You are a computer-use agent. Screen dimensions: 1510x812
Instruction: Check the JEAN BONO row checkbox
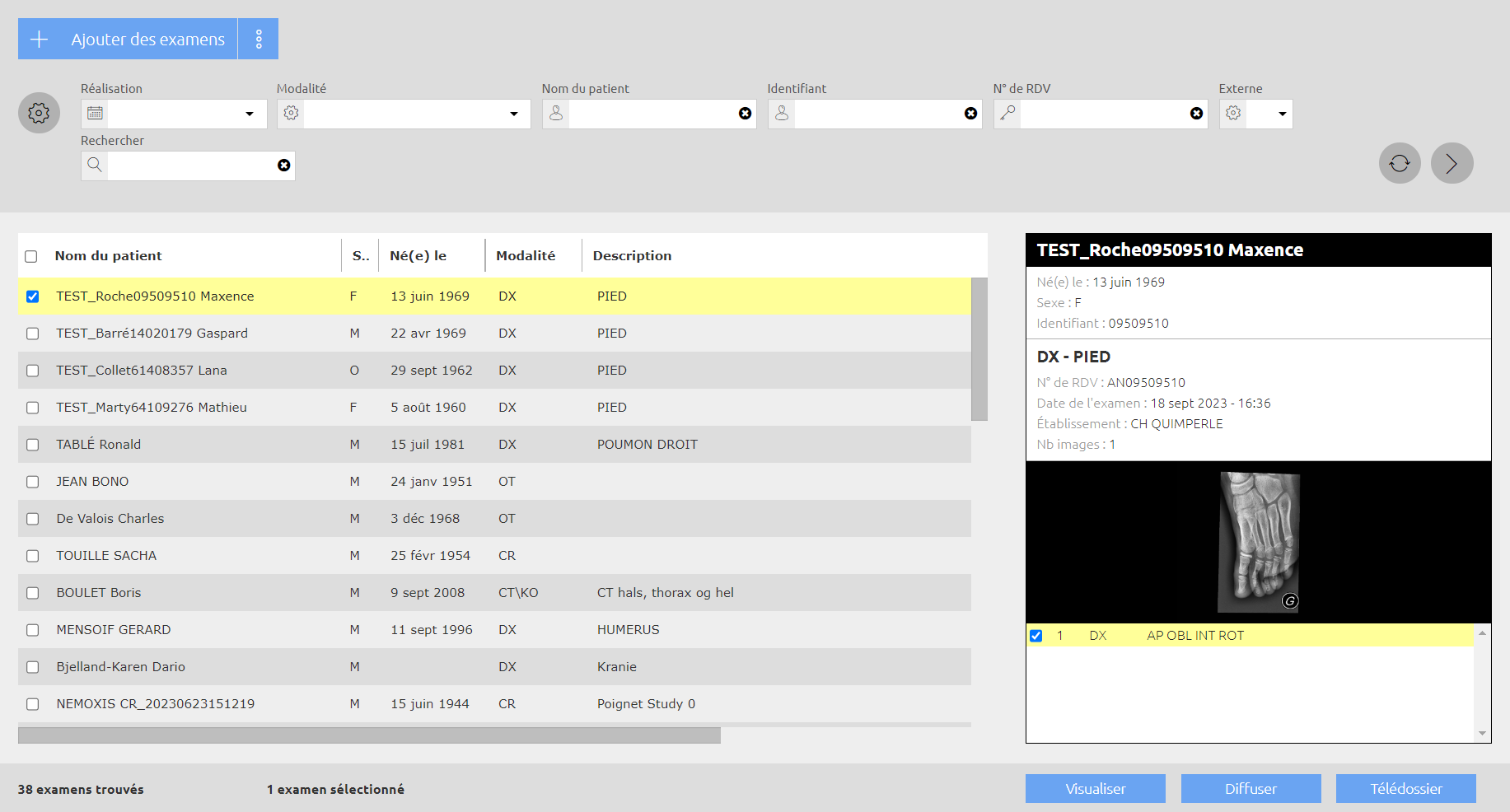tap(32, 482)
